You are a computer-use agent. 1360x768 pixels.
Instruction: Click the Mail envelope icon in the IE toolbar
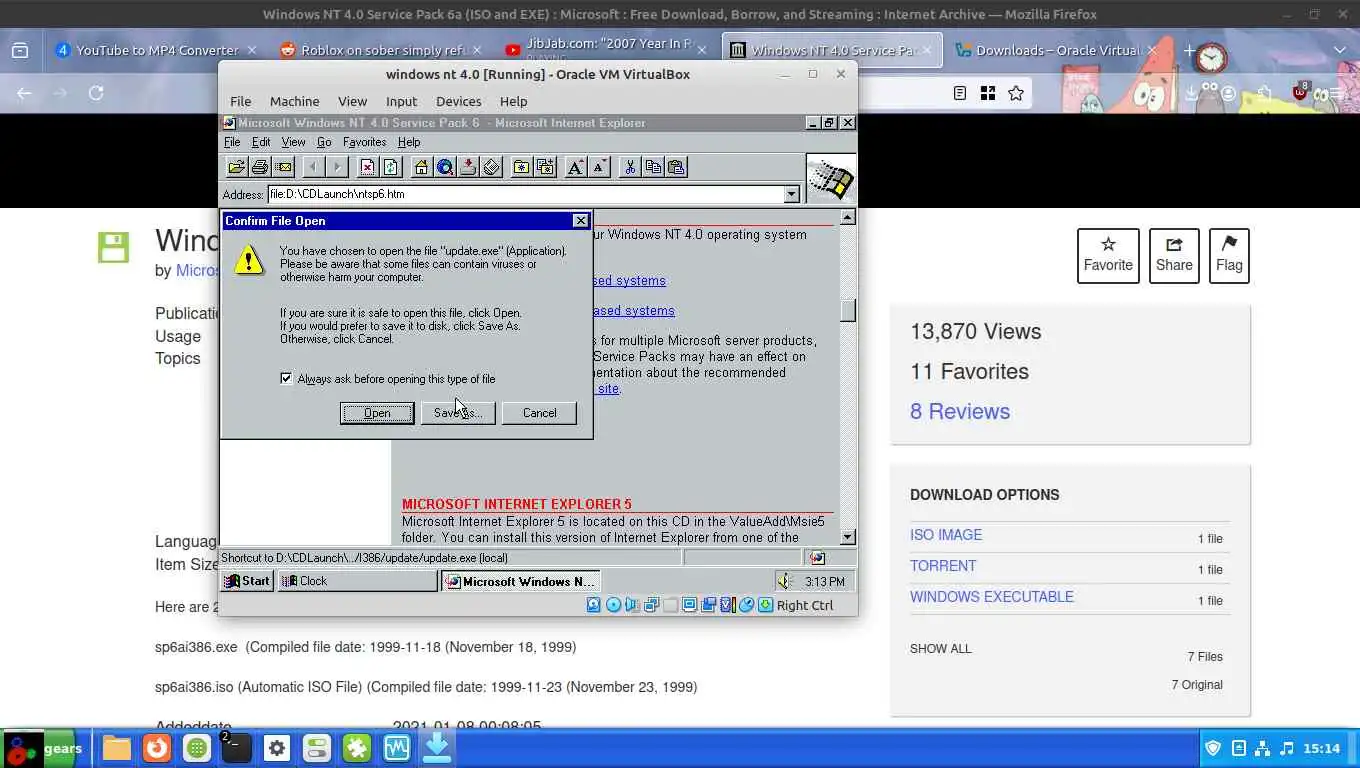click(283, 167)
